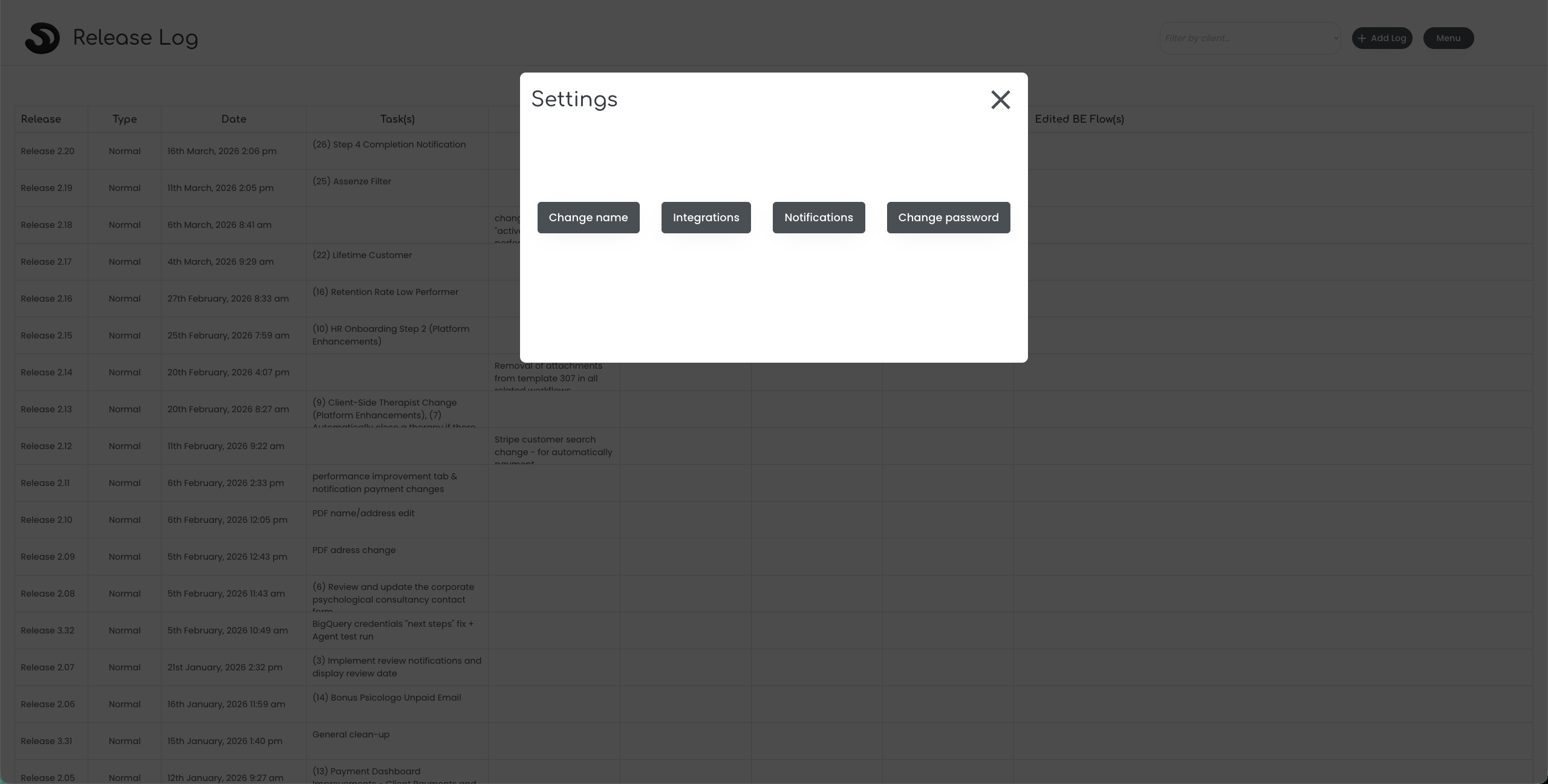Viewport: 1548px width, 784px height.
Task: Expand the Menu button options
Action: (x=1448, y=37)
